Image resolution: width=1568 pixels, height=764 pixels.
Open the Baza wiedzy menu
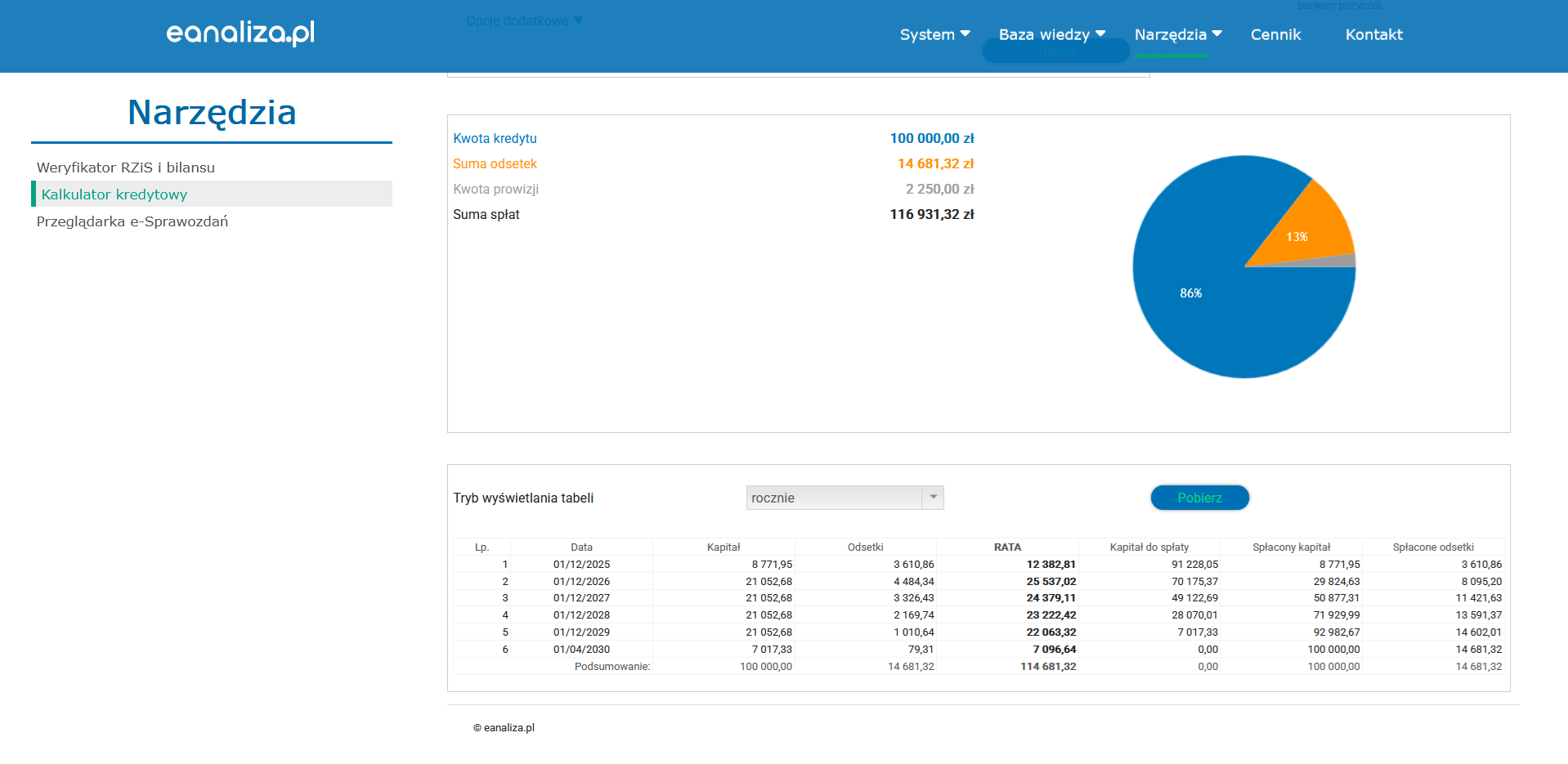click(x=1051, y=34)
